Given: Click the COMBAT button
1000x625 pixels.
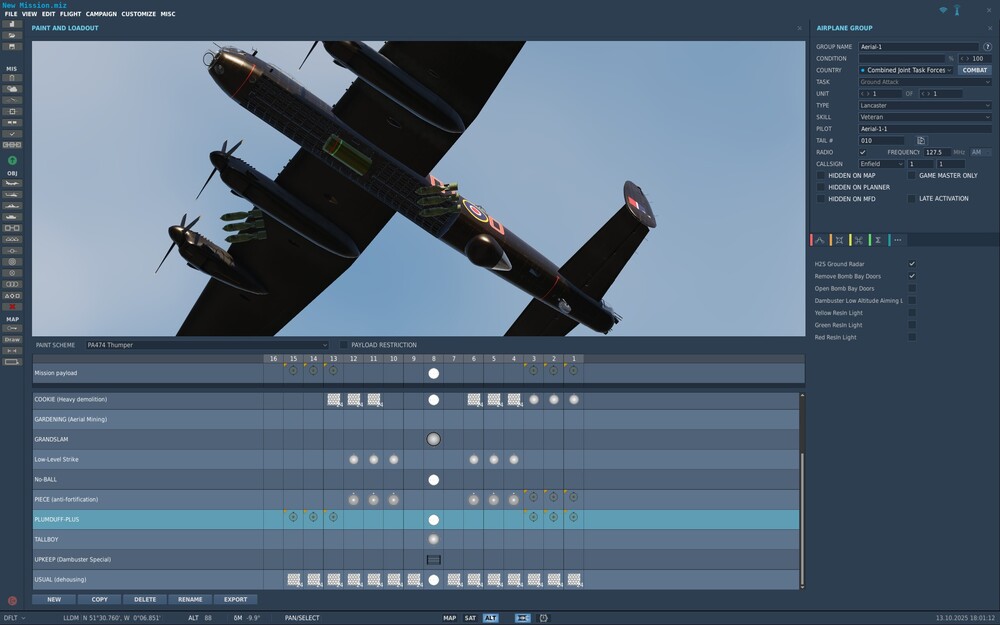Looking at the screenshot, I should [974, 70].
